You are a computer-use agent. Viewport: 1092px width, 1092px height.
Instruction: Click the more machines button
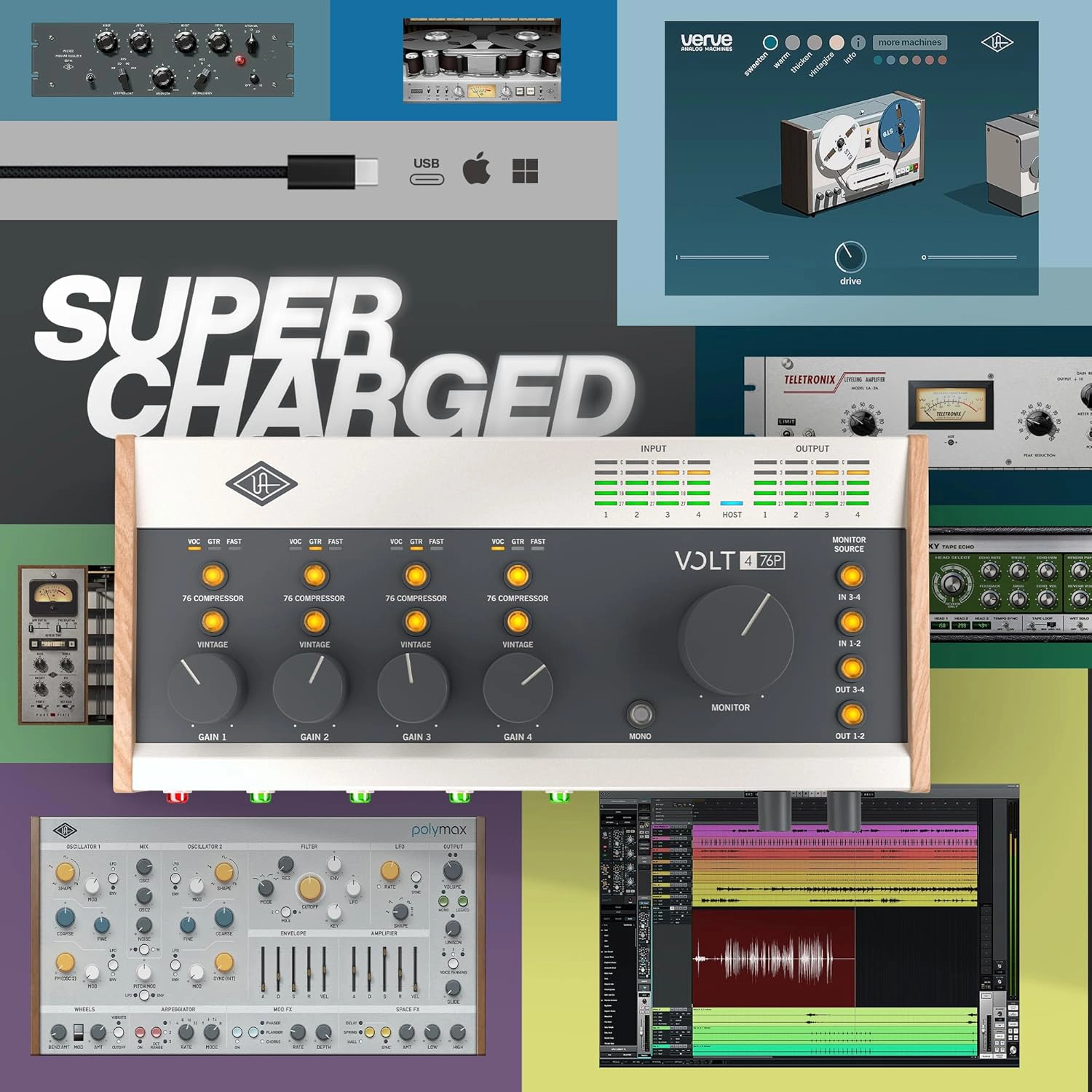point(909,42)
